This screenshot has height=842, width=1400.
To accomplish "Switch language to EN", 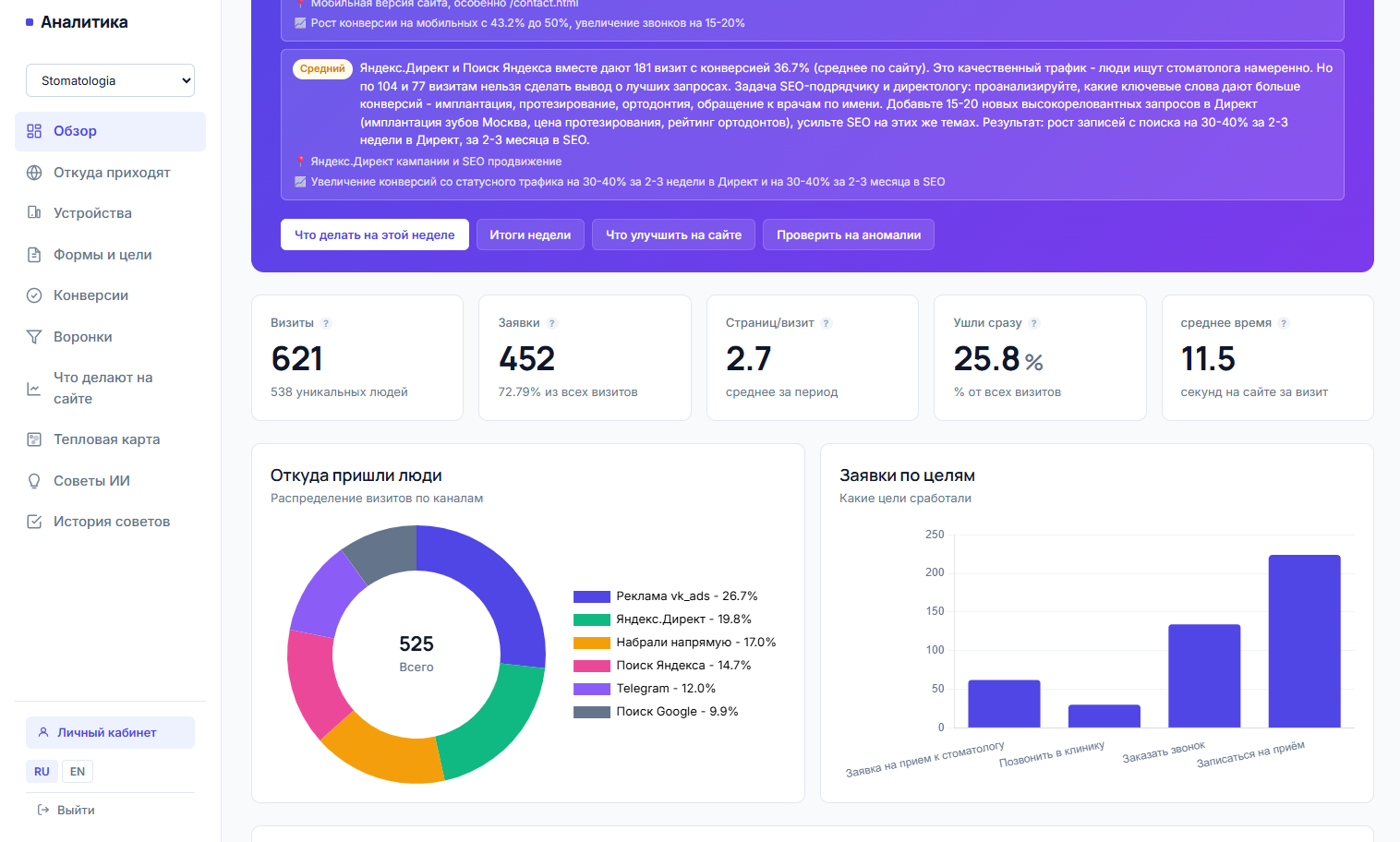I will [x=78, y=772].
